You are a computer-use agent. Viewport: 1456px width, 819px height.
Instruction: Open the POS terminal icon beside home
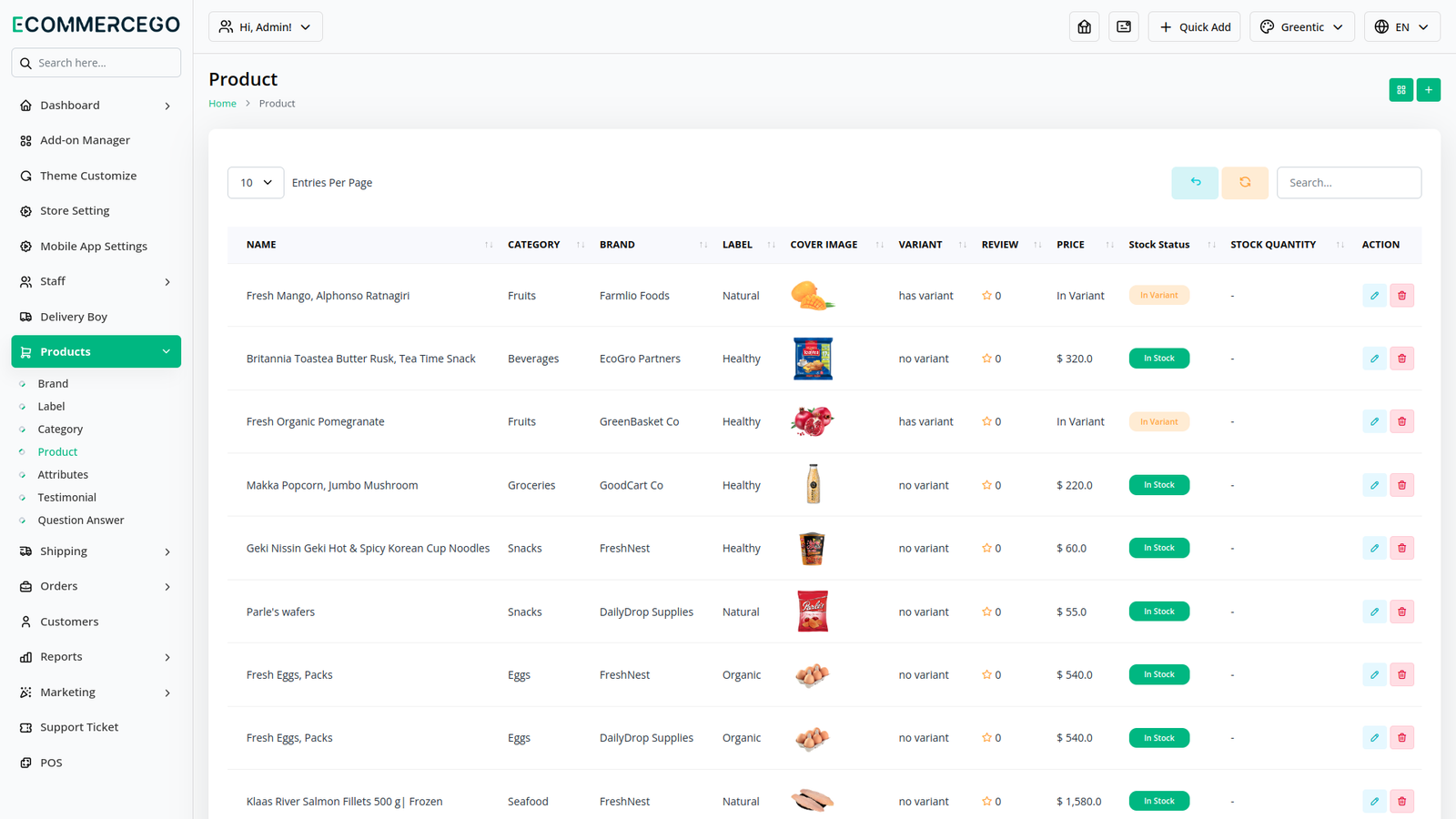point(1124,27)
